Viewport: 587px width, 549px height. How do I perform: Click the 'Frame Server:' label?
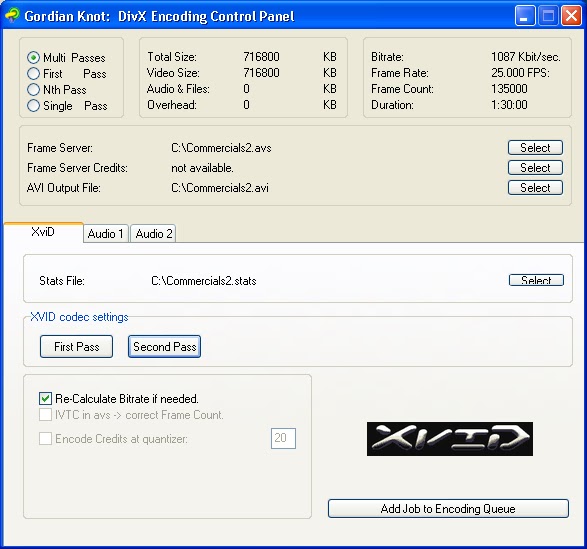point(60,148)
